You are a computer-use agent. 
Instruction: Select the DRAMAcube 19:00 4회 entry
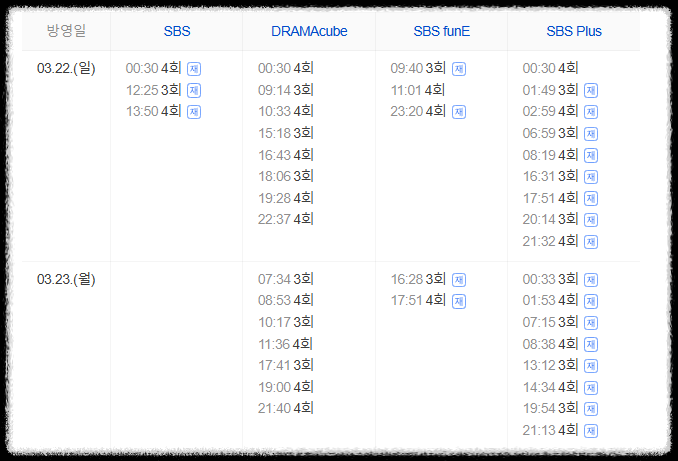286,387
